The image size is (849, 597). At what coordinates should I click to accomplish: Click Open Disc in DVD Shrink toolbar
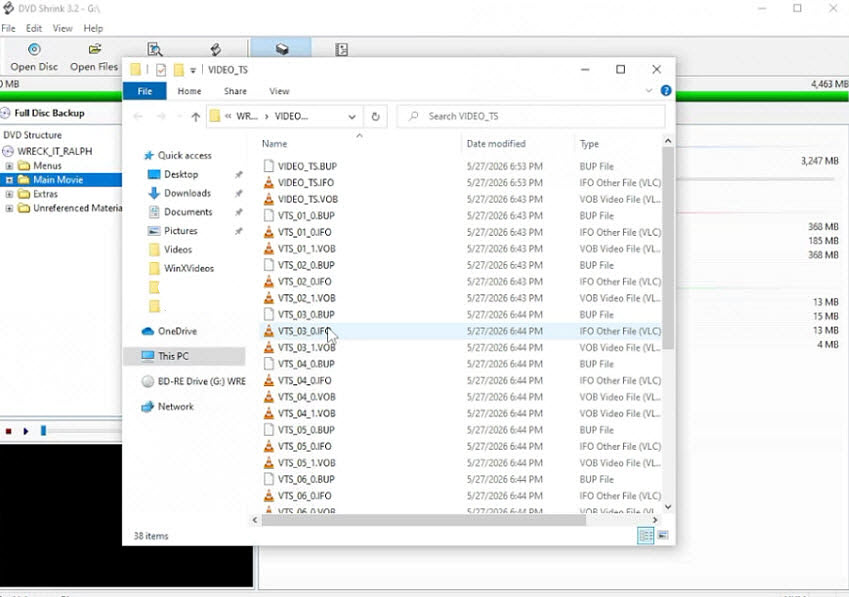click(x=34, y=57)
